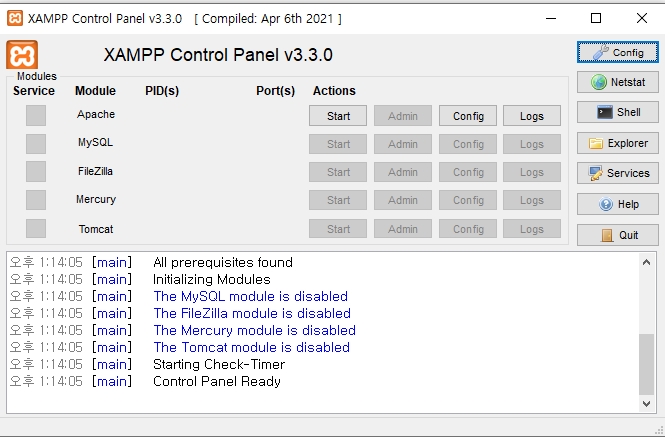Click the Tomcat Start button
665x437 pixels.
point(338,229)
